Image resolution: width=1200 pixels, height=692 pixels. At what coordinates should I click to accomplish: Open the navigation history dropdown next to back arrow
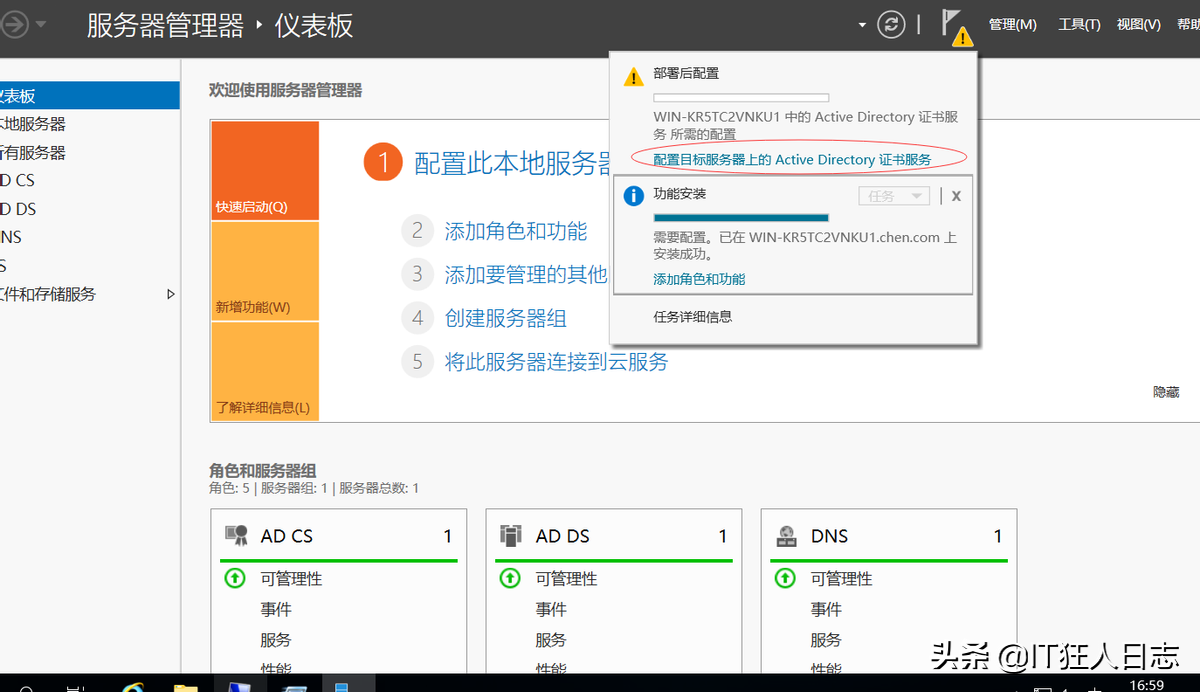click(x=41, y=24)
